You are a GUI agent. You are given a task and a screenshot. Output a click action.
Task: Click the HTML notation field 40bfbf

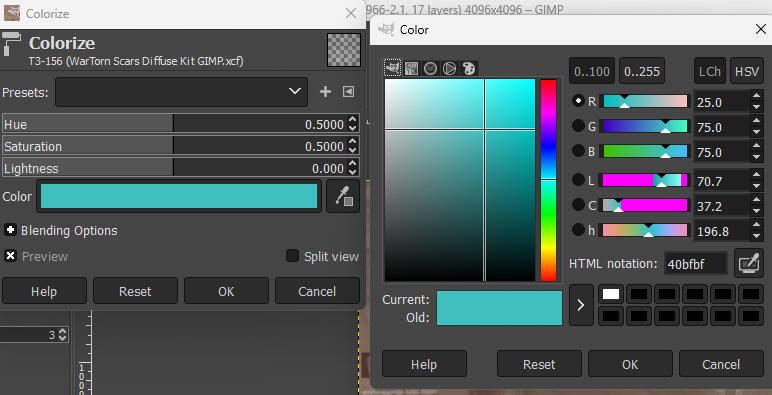(x=695, y=264)
